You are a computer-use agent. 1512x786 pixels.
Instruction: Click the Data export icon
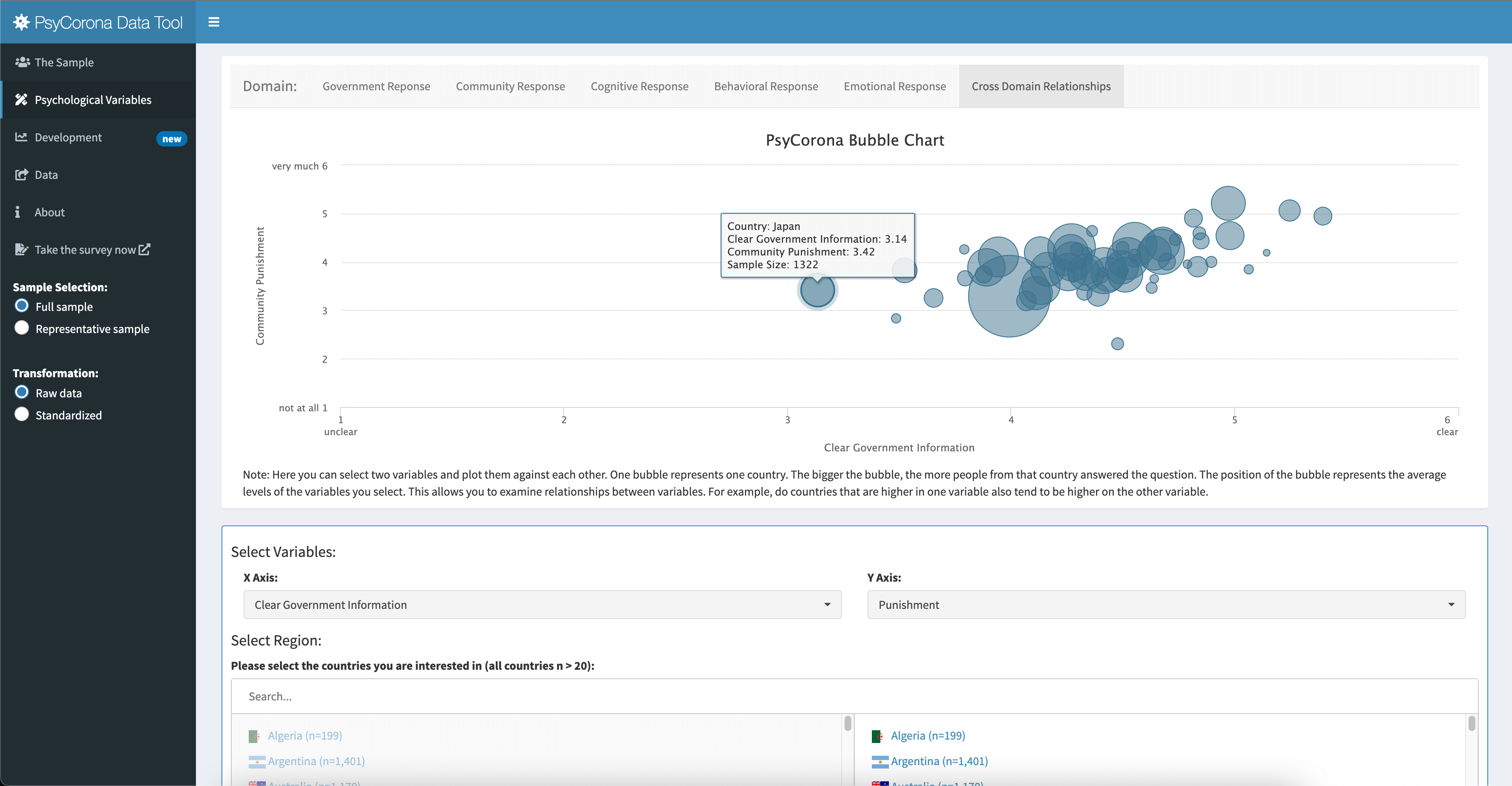(21, 174)
